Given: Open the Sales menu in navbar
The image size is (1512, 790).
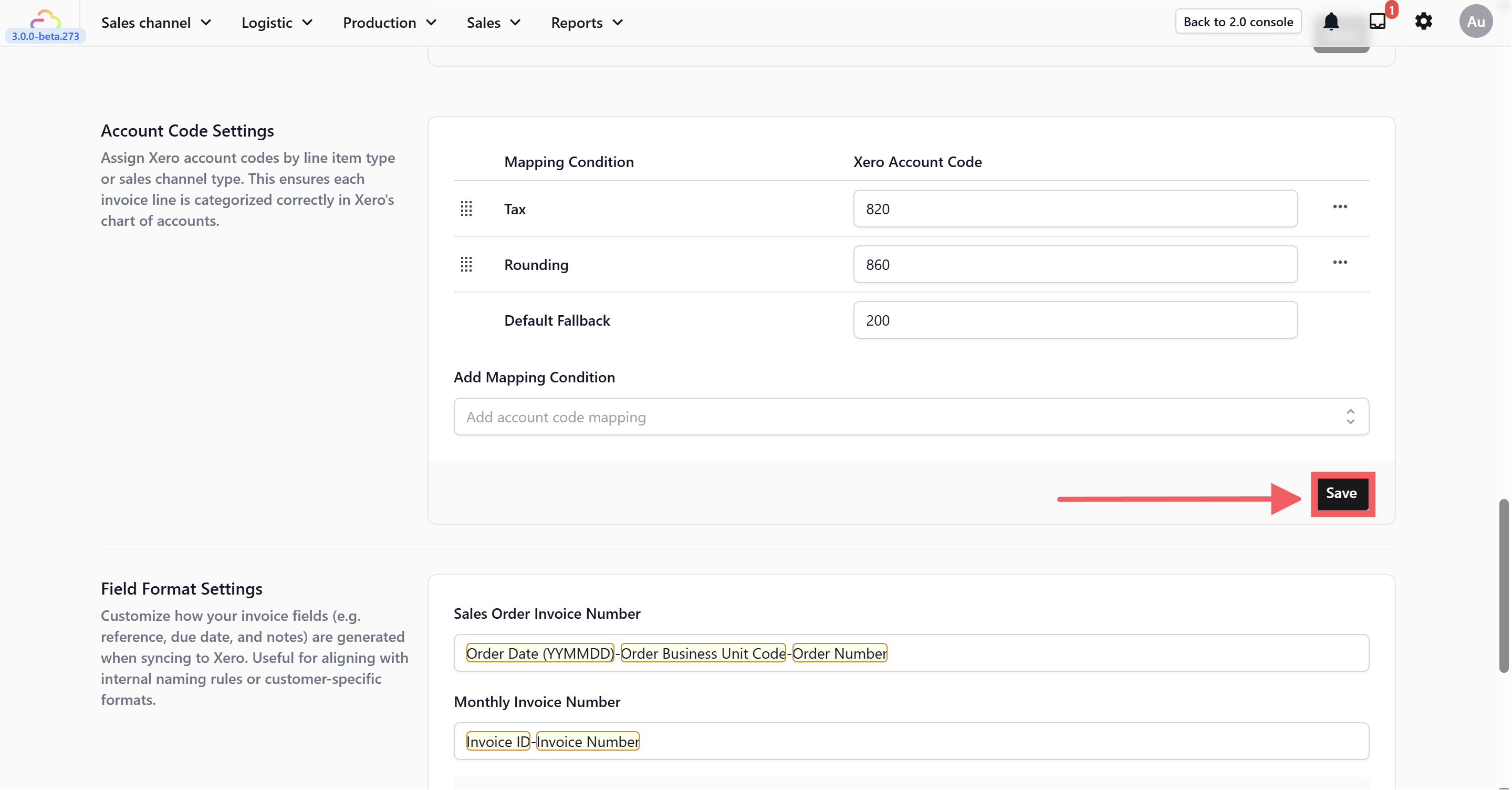Looking at the screenshot, I should point(493,23).
